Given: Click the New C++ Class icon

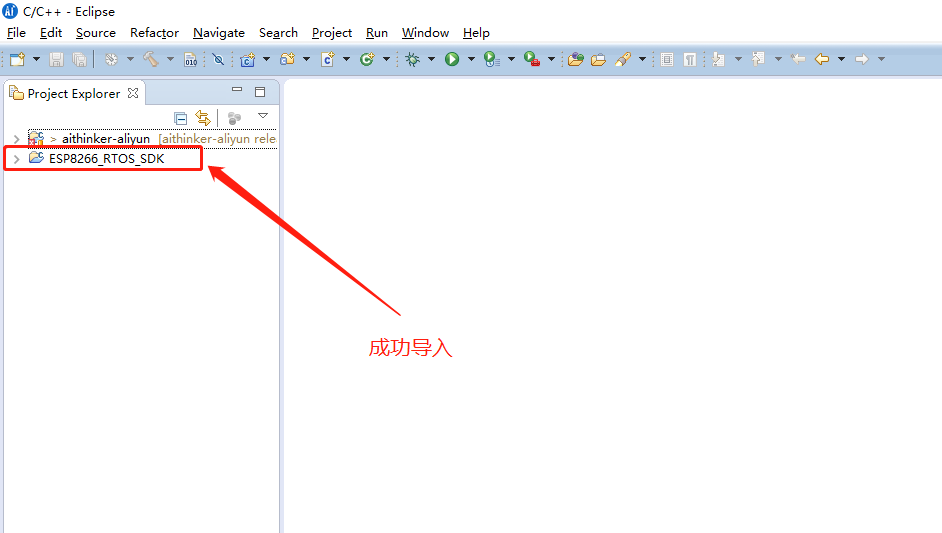Looking at the screenshot, I should click(x=367, y=59).
